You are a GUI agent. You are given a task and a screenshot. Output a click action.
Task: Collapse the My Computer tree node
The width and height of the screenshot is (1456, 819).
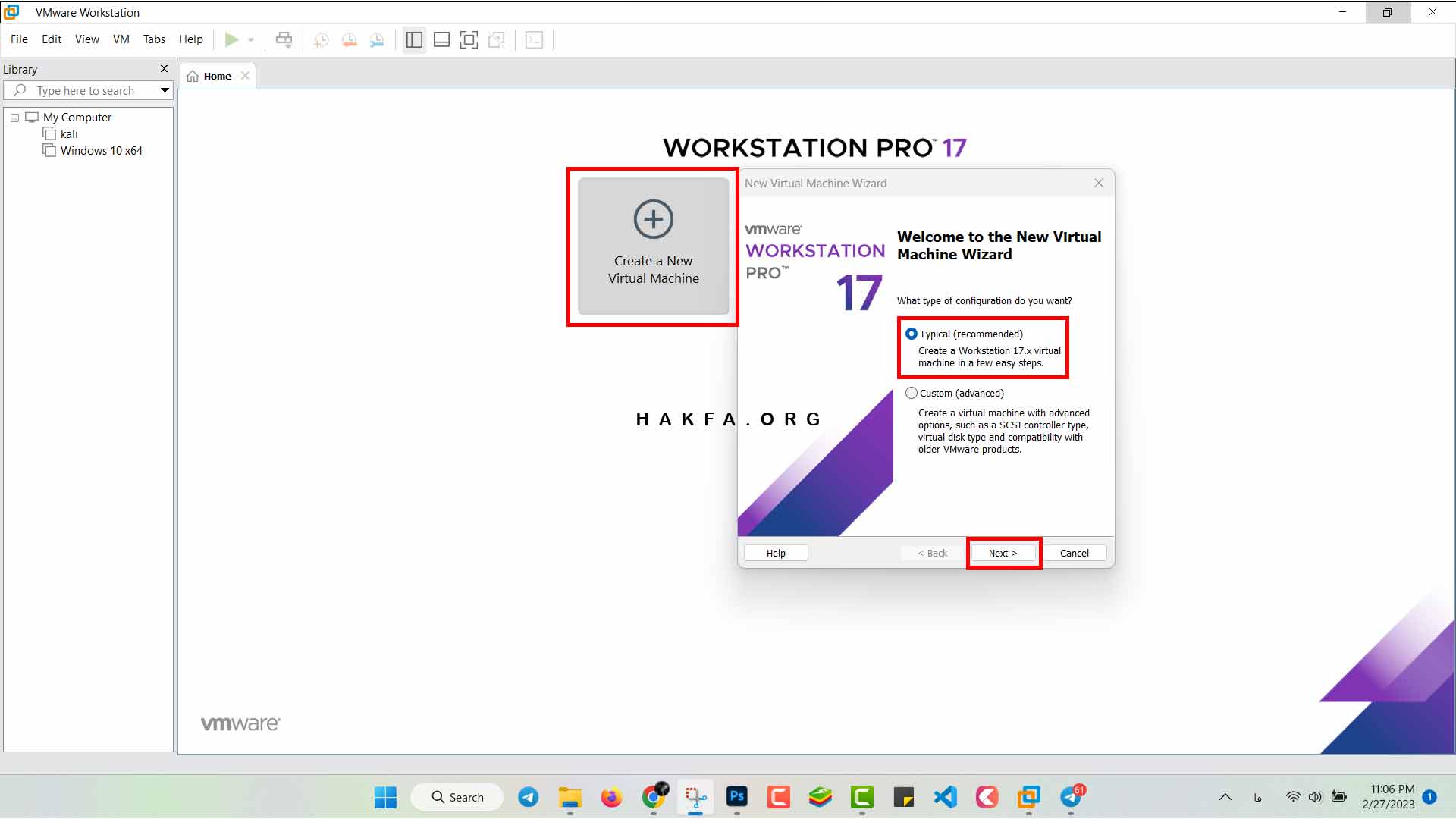tap(14, 118)
